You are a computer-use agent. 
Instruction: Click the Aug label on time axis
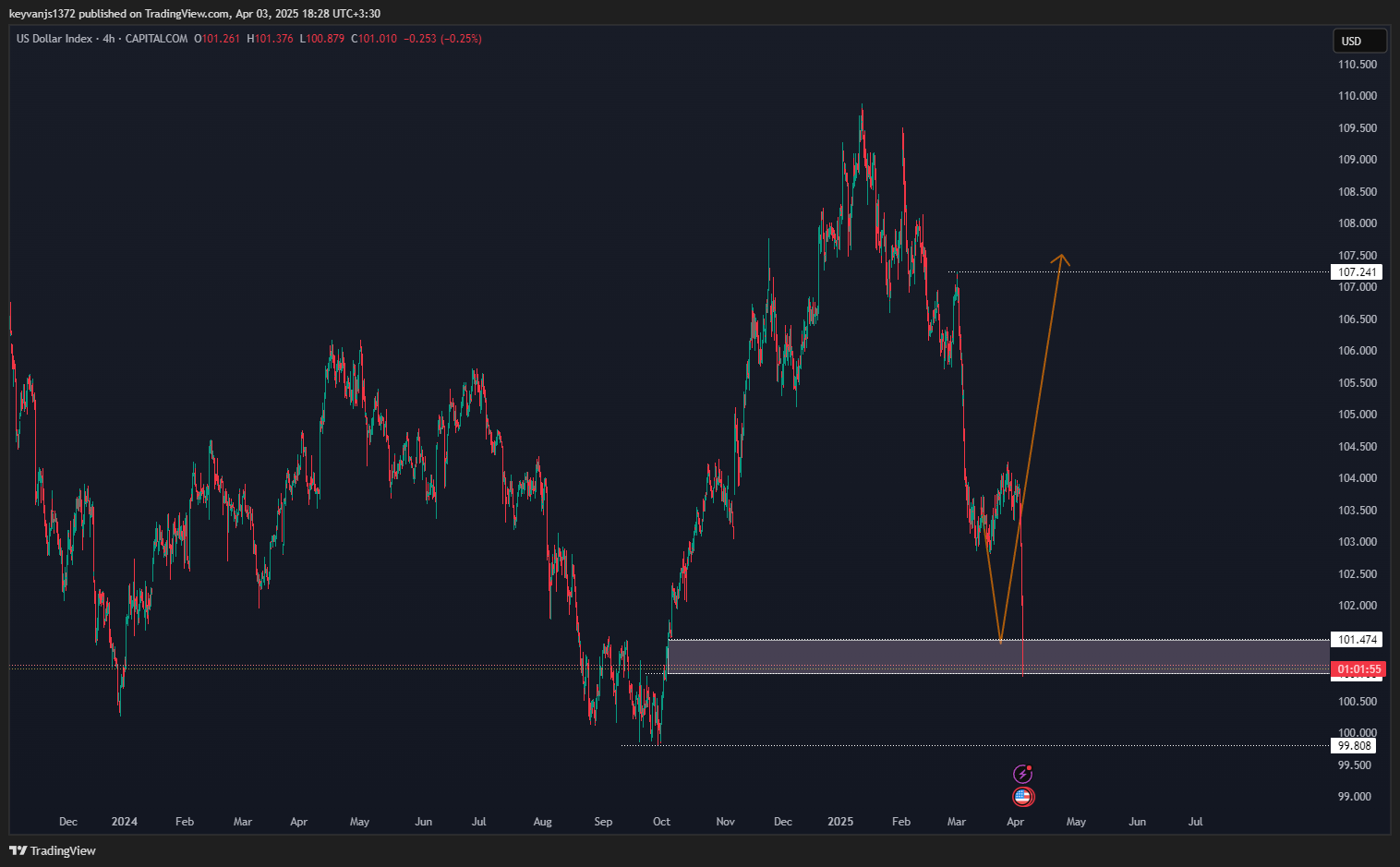click(543, 822)
